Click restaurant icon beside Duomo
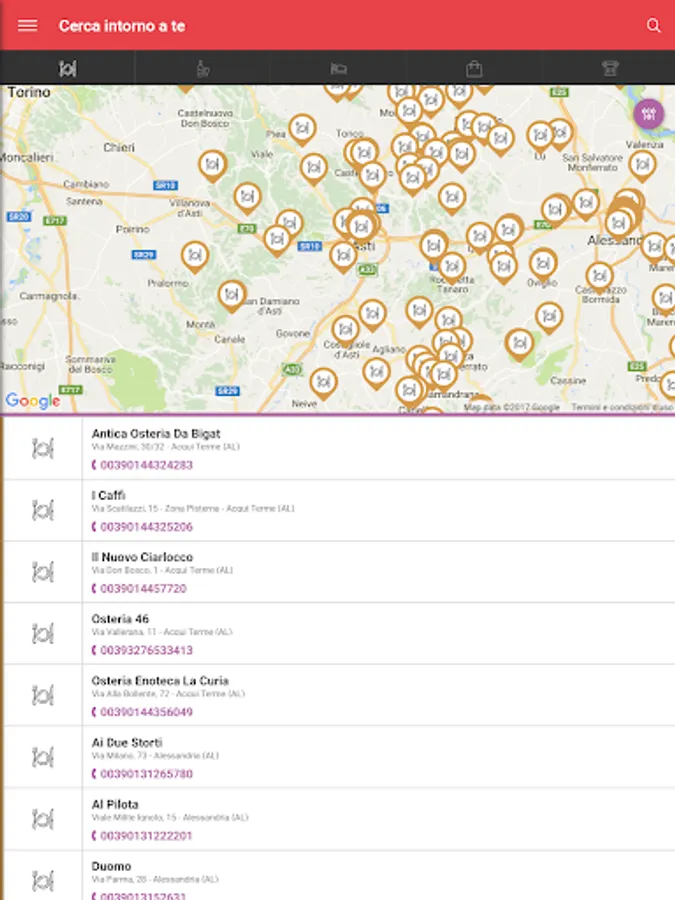The width and height of the screenshot is (675, 900). point(42,880)
